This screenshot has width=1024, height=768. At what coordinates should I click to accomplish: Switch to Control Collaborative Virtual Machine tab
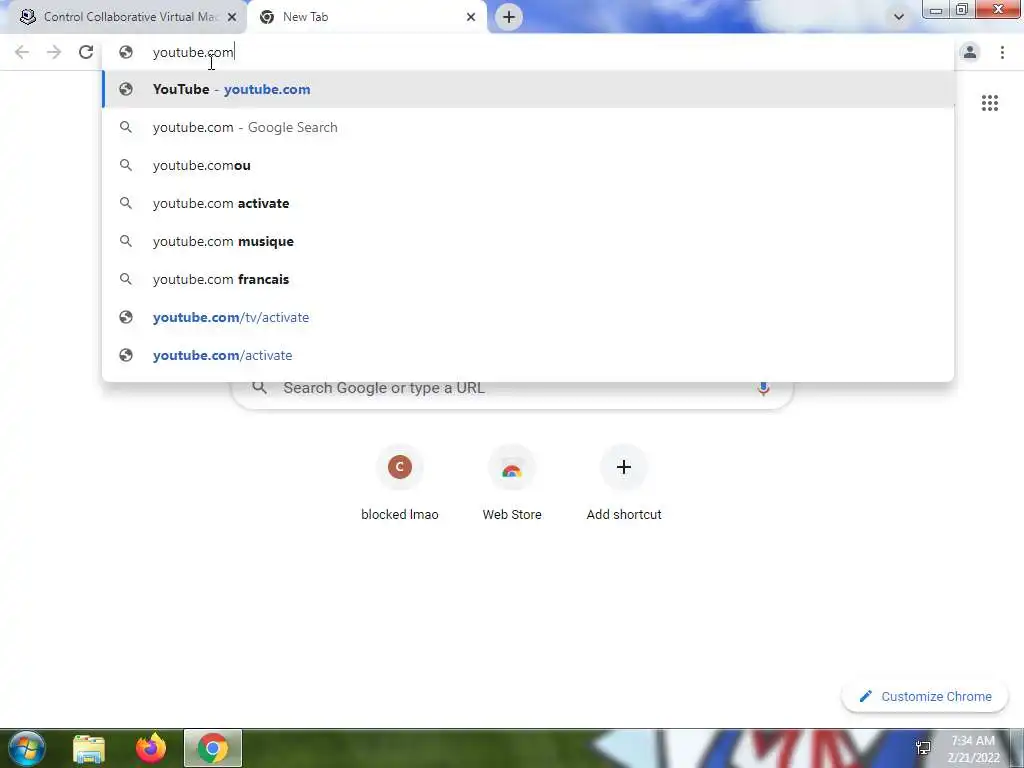click(128, 17)
